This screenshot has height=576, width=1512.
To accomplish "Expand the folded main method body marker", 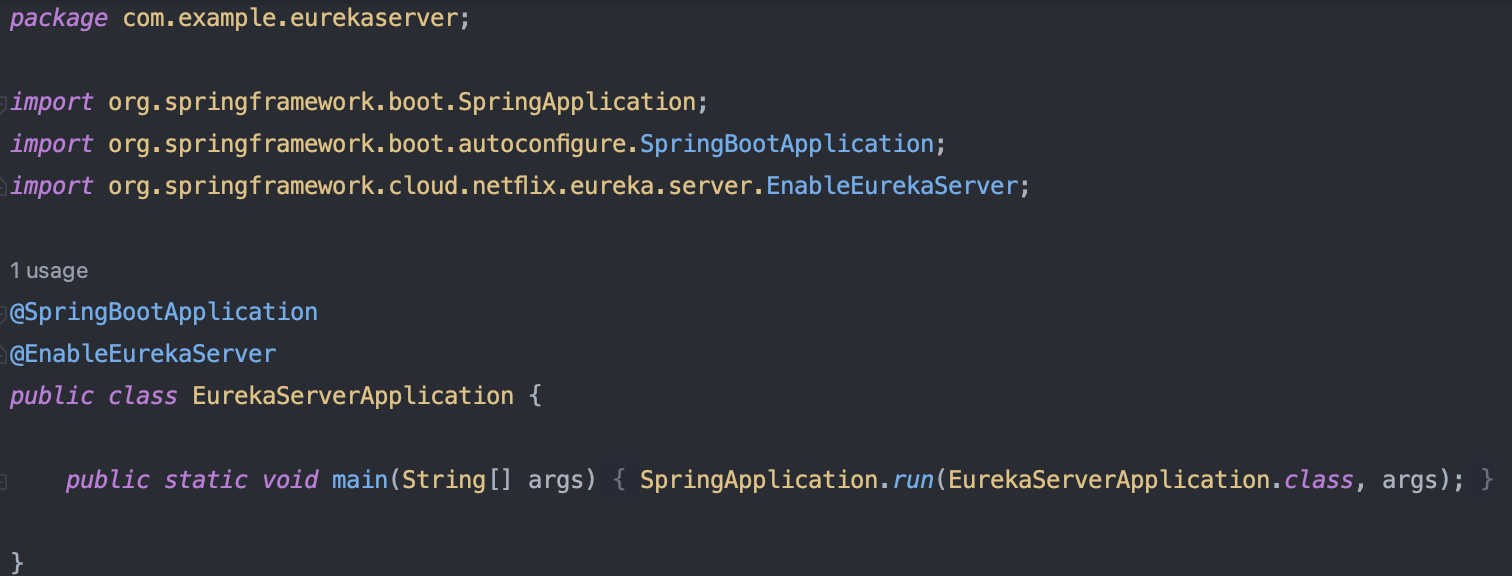I will click(3, 481).
